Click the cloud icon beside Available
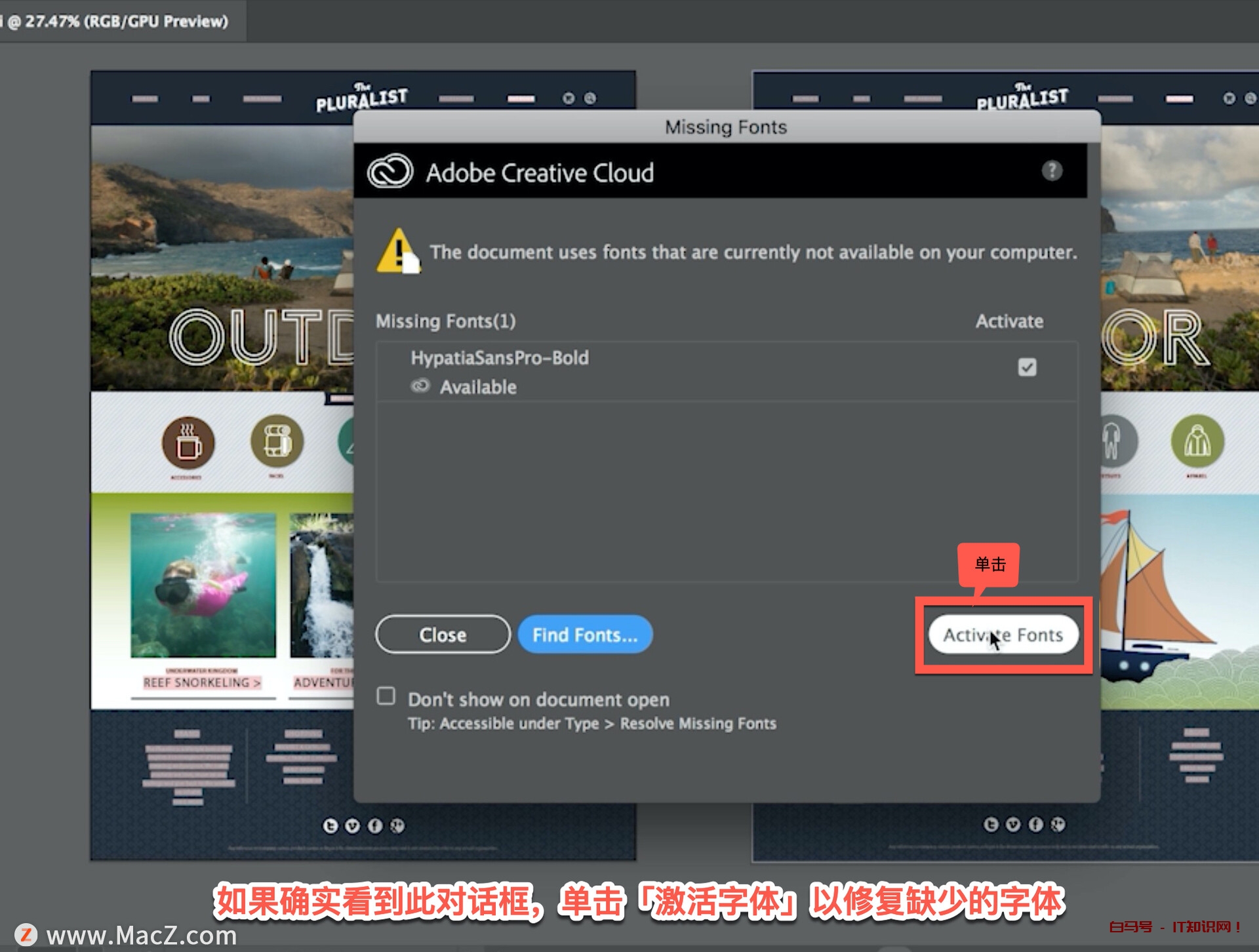The height and width of the screenshot is (952, 1259). click(x=420, y=386)
